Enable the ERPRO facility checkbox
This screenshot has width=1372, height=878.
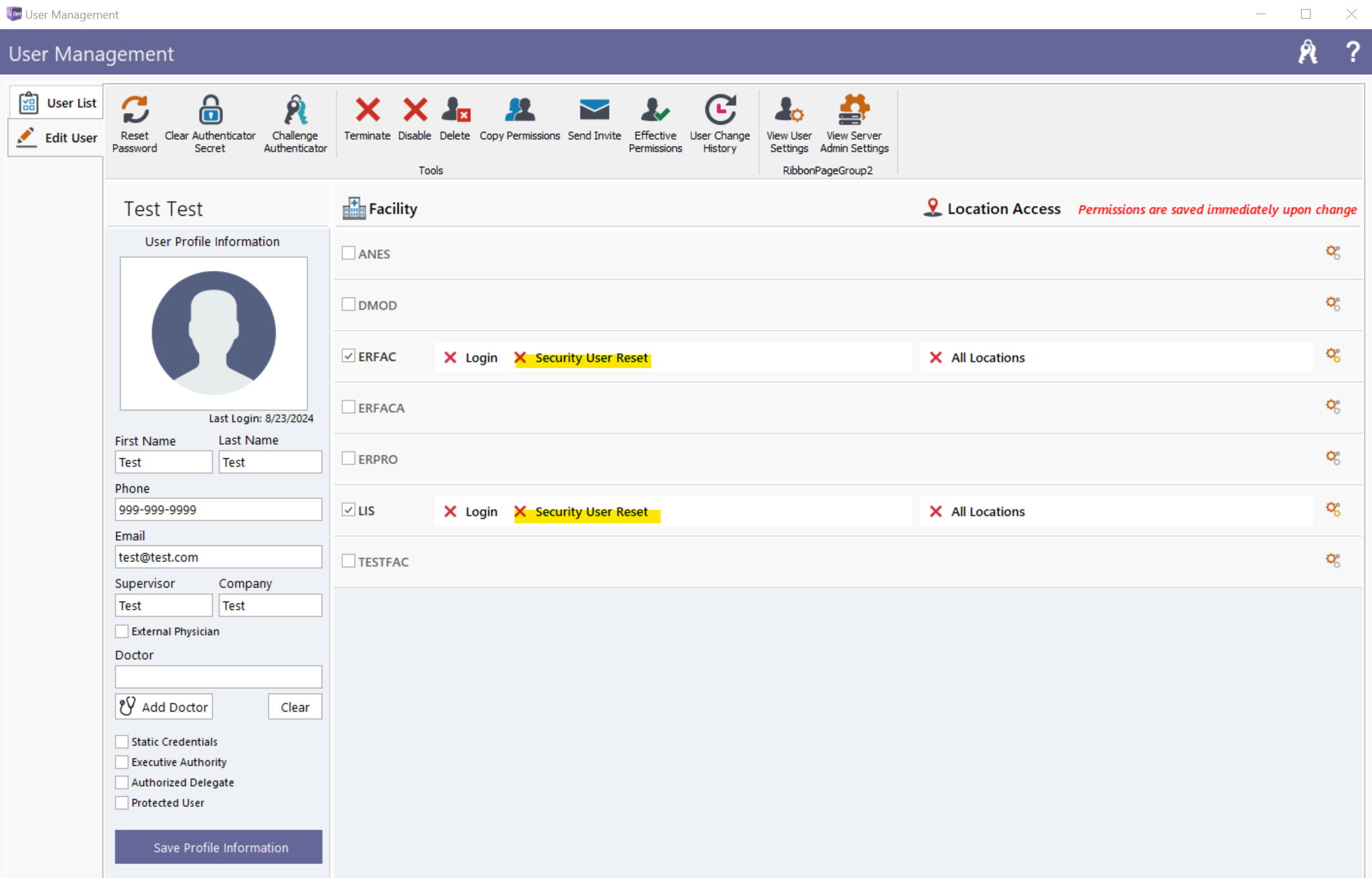click(x=348, y=458)
